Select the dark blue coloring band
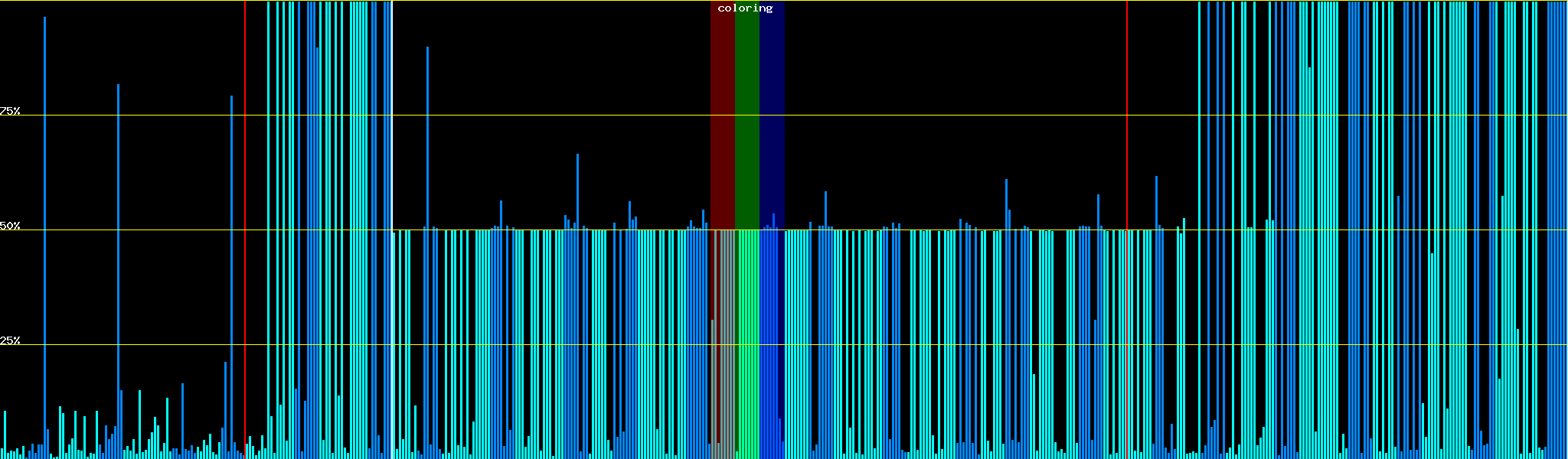This screenshot has height=459, width=1568. click(772, 115)
